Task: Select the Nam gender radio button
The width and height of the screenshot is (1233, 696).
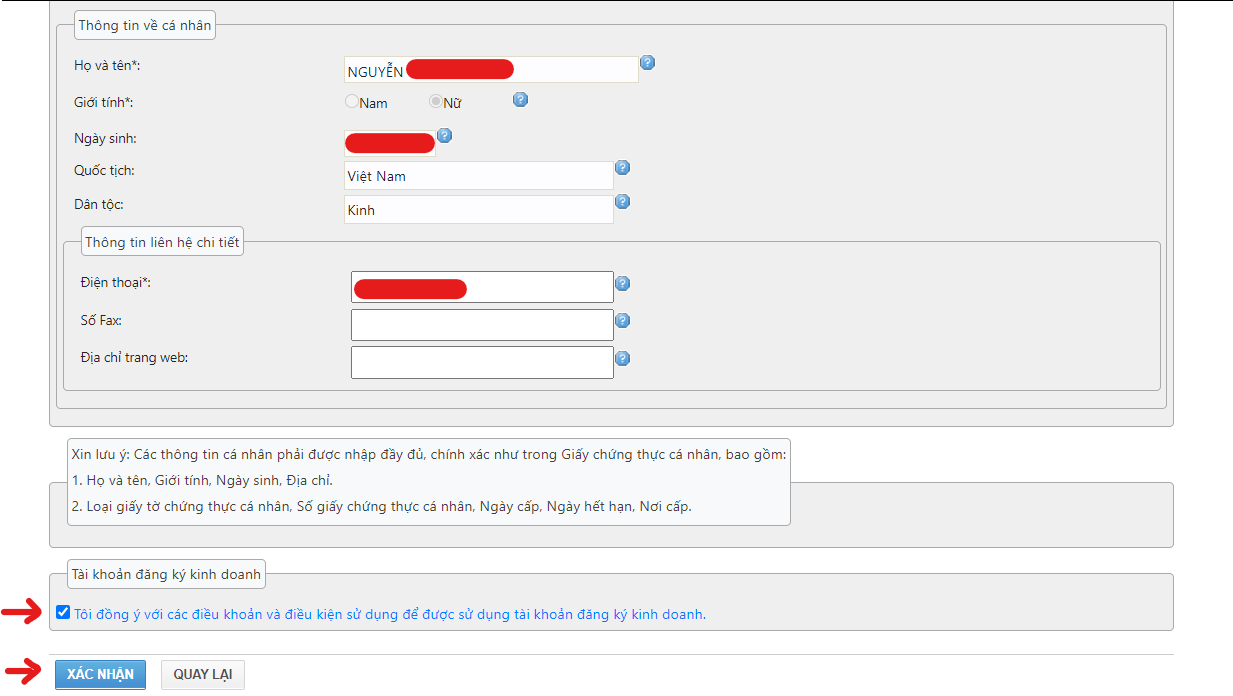Action: 351,101
